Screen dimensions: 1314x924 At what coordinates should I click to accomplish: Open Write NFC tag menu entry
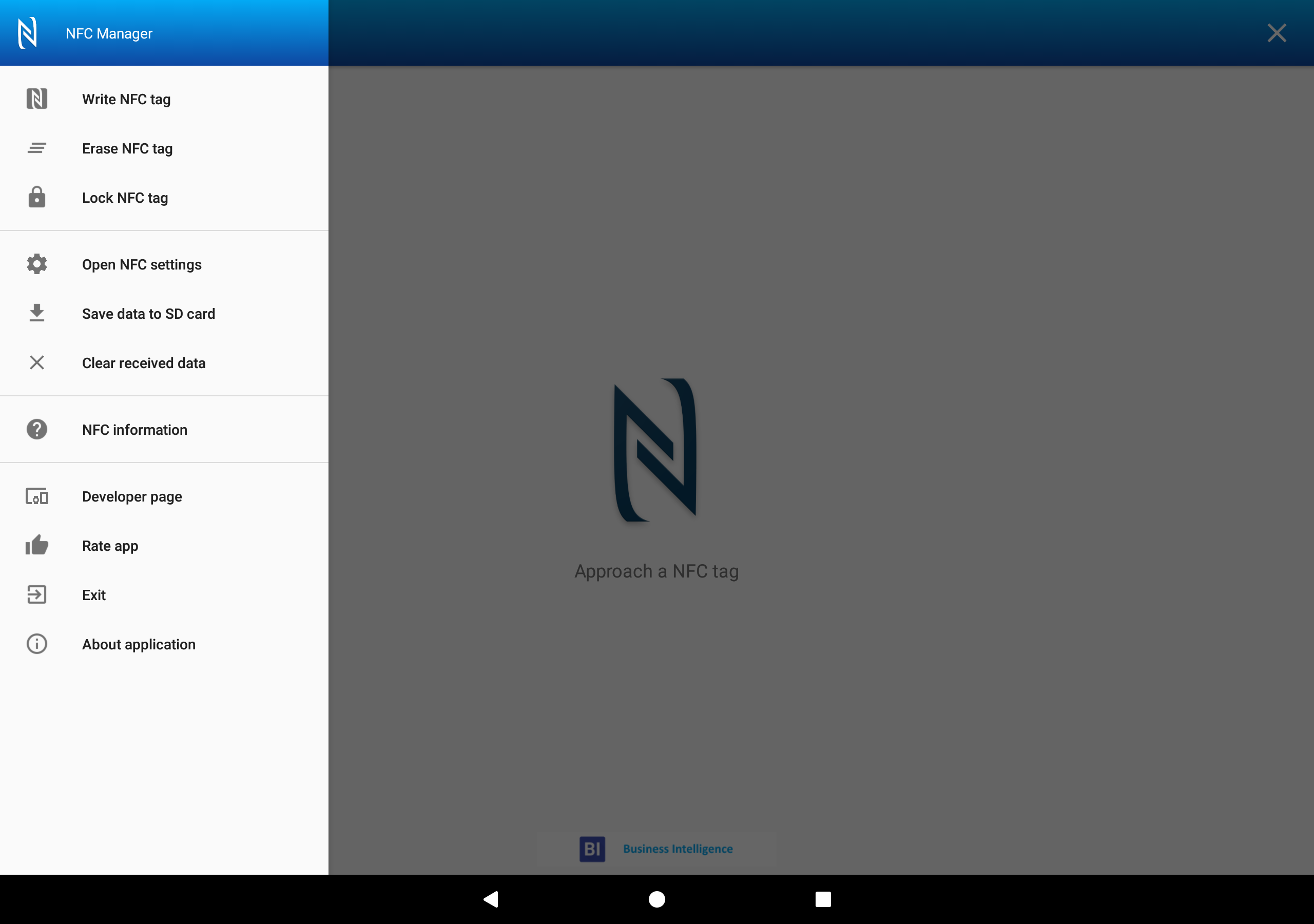click(x=164, y=99)
